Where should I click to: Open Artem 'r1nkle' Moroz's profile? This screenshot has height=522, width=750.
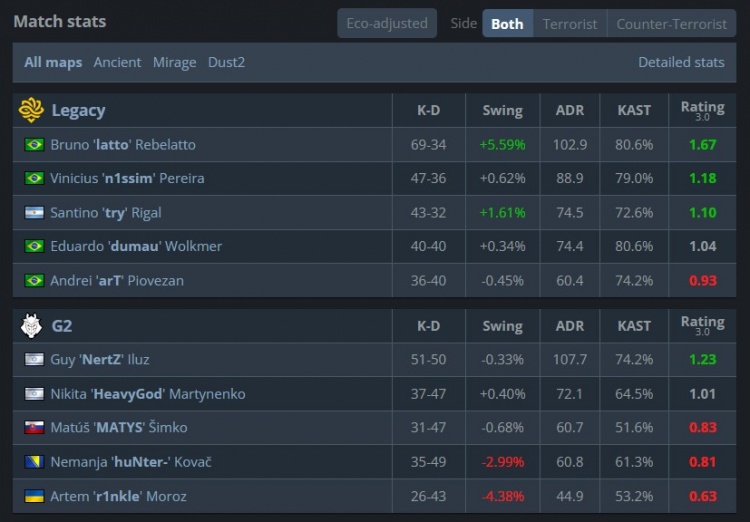(119, 496)
